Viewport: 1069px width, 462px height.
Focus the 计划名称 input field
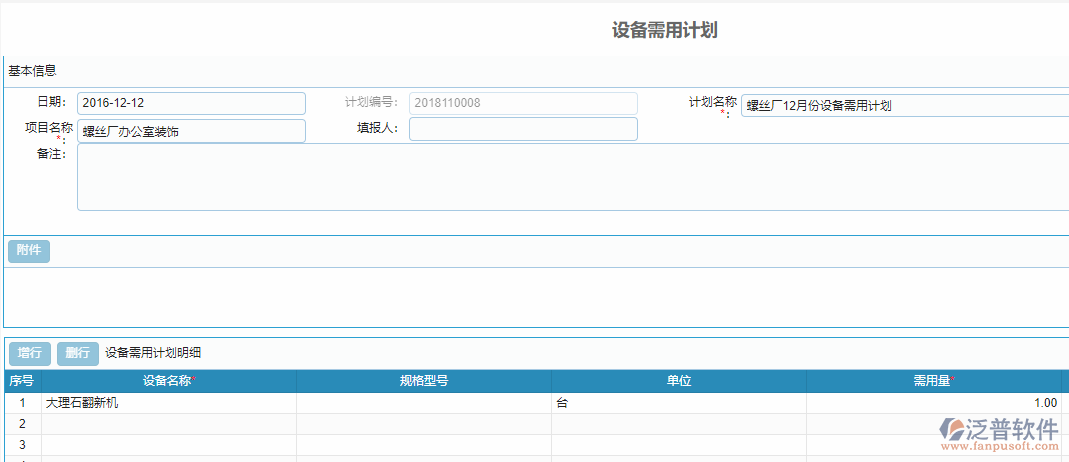[x=904, y=106]
